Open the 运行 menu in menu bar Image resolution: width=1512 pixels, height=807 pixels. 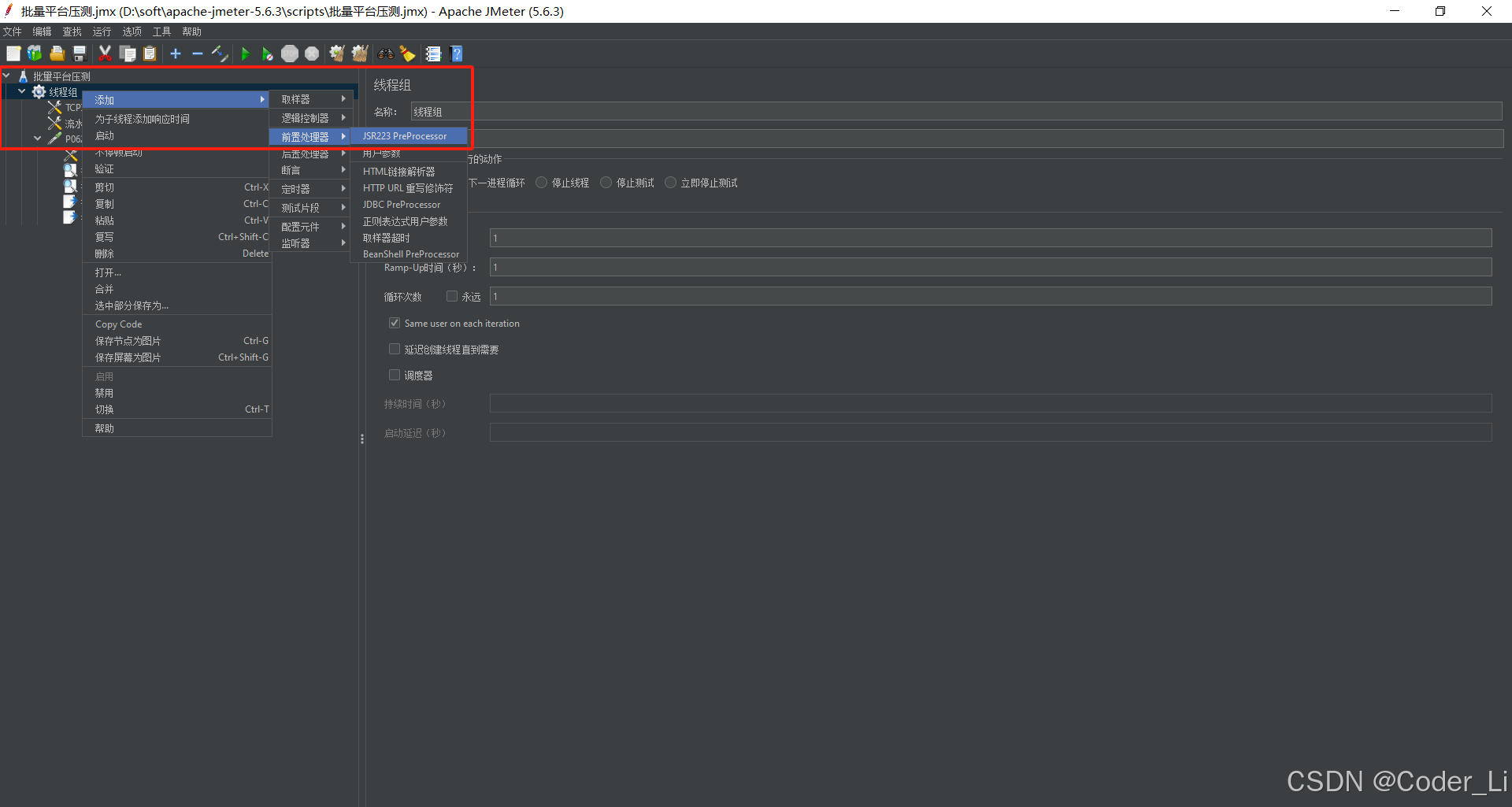click(x=102, y=31)
